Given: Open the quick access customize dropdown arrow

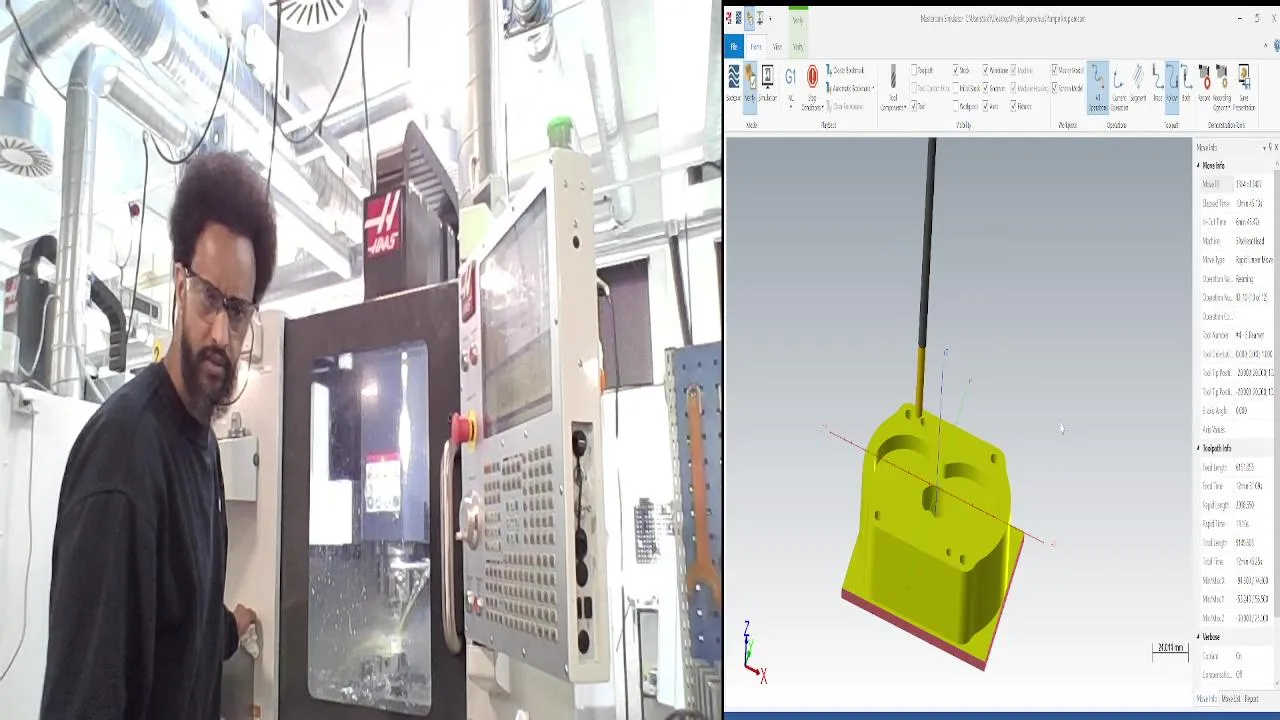Looking at the screenshot, I should (x=770, y=19).
